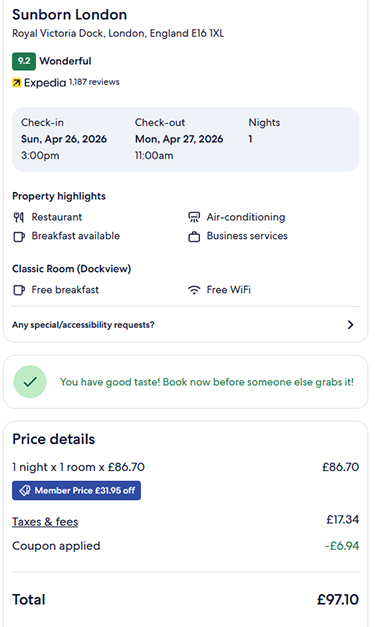Viewport: 375px width, 627px height.
Task: Click the breakfast available cup icon
Action: (19, 236)
